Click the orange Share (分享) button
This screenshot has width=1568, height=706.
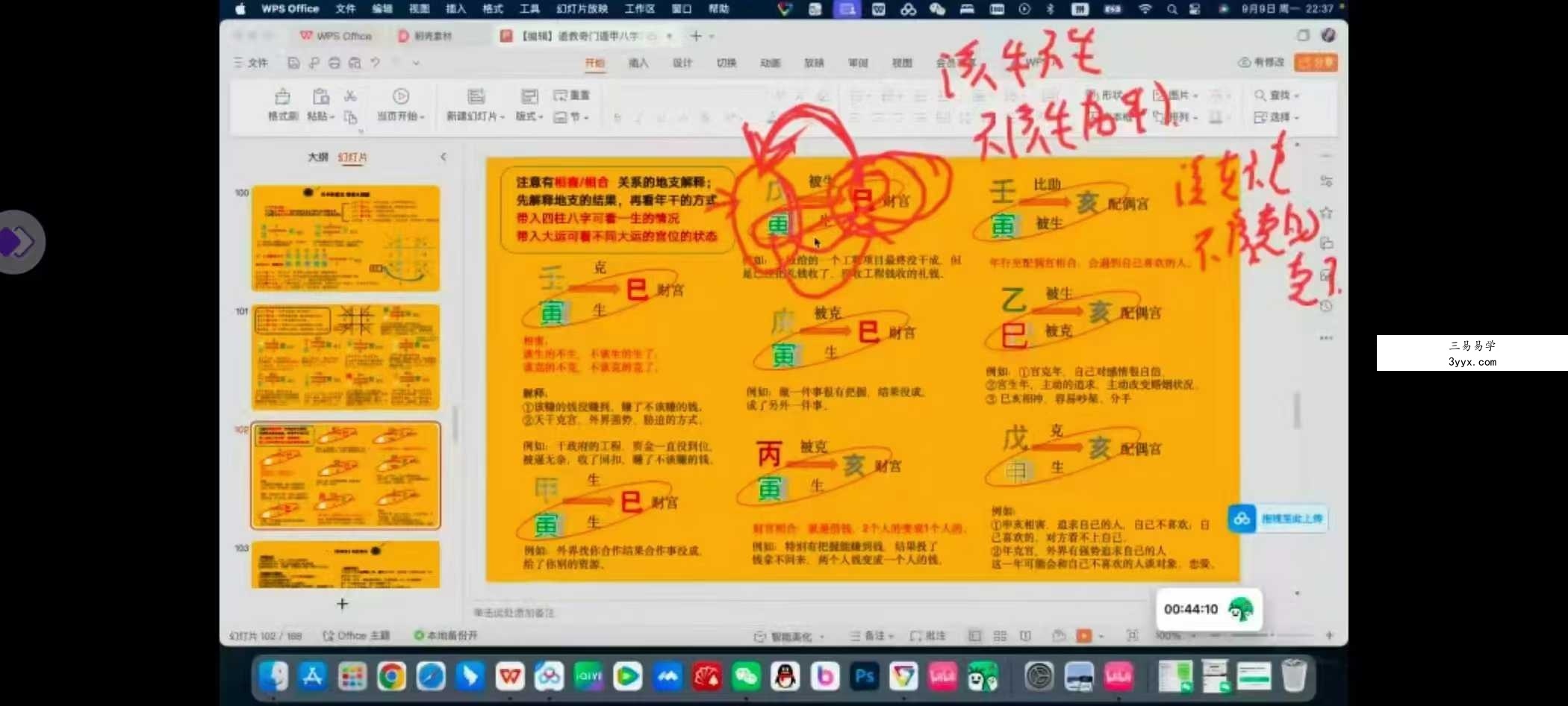(x=1316, y=63)
